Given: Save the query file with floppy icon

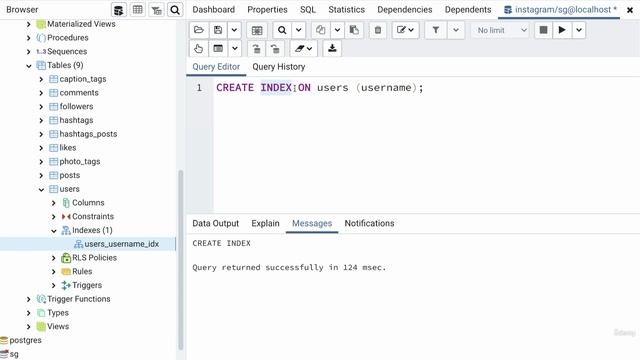Looking at the screenshot, I should pos(218,30).
